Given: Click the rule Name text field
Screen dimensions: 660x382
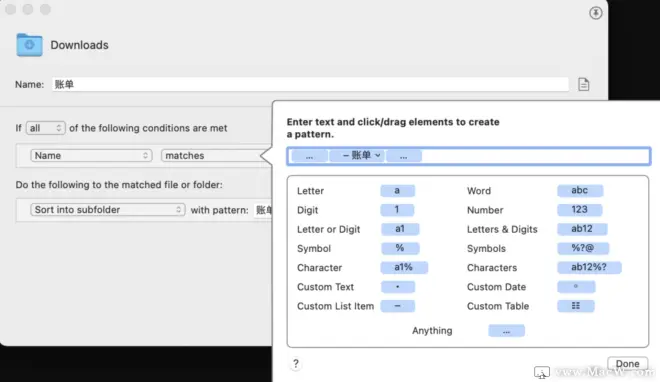Looking at the screenshot, I should point(310,84).
